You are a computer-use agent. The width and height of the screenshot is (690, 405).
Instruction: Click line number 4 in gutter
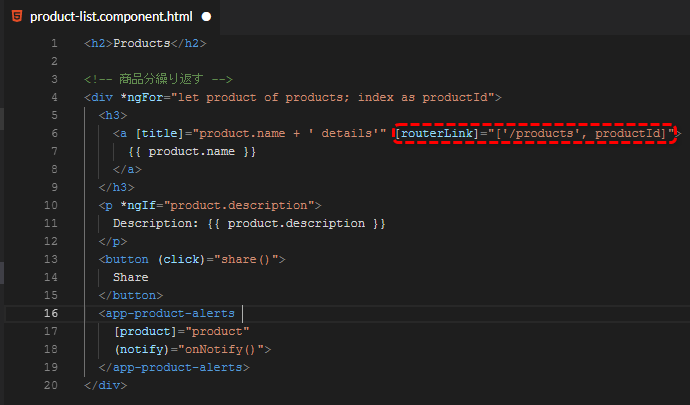[54, 97]
